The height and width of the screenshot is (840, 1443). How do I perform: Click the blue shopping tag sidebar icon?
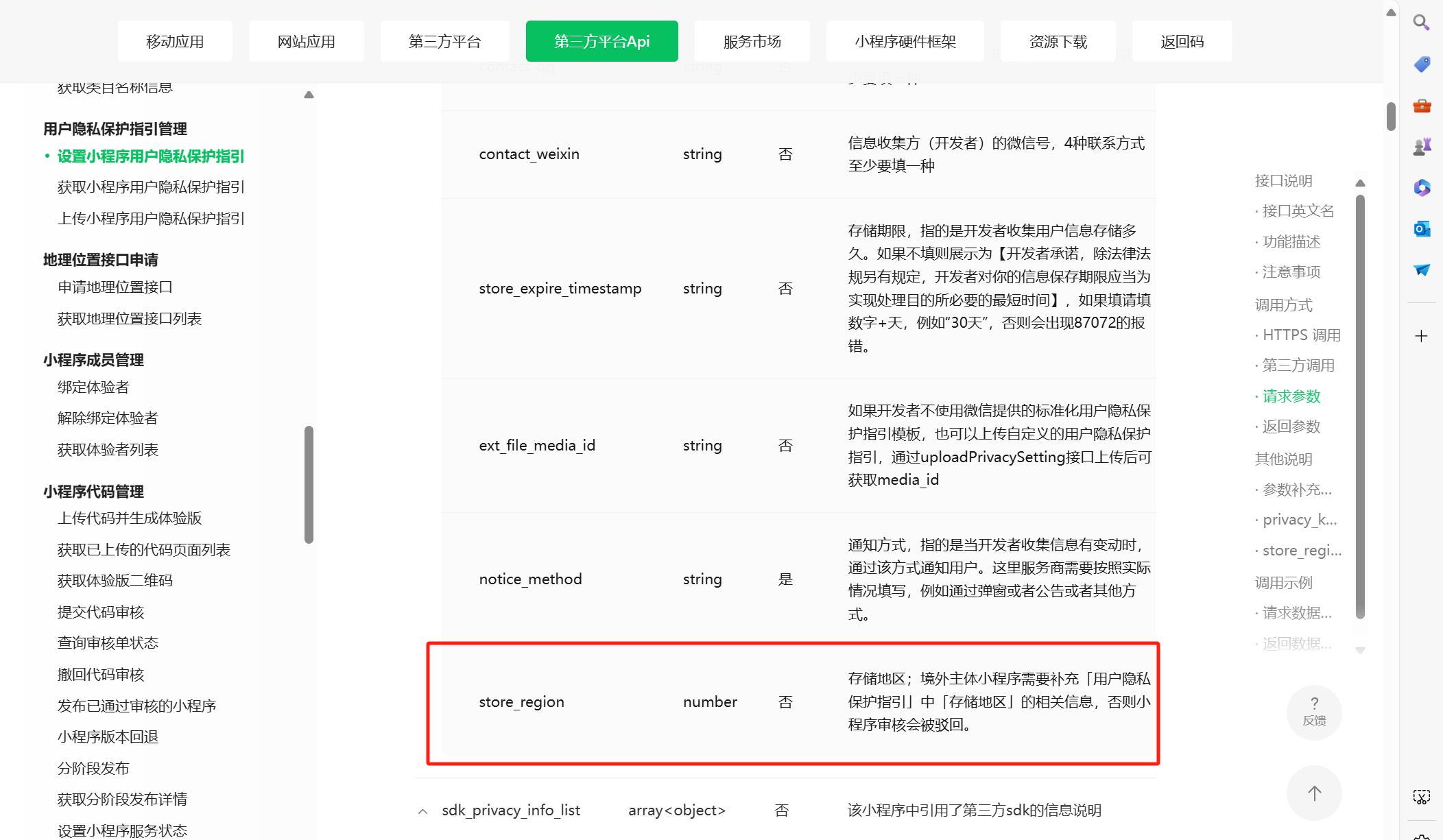coord(1421,64)
